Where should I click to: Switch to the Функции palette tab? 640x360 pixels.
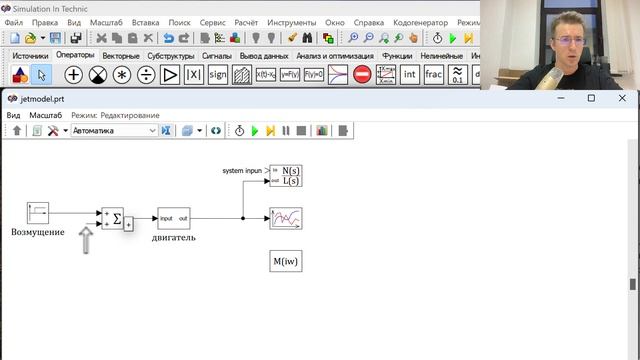pos(397,56)
